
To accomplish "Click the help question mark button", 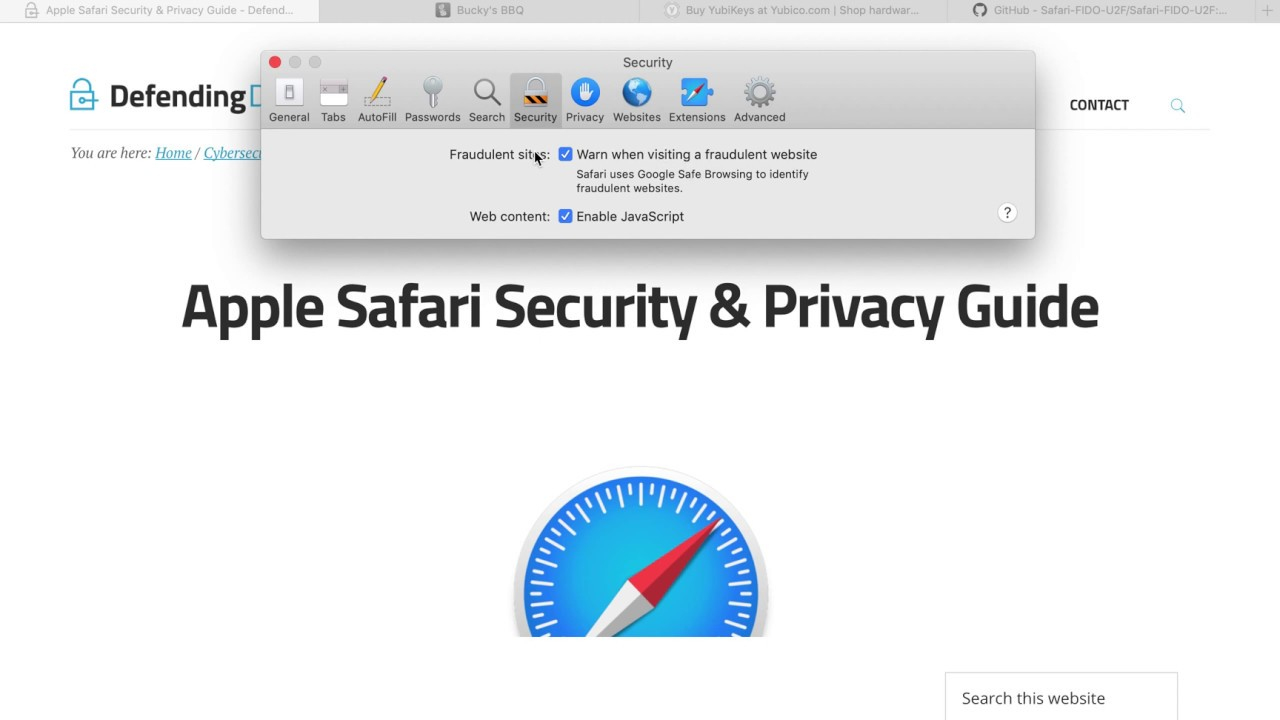I will 1007,213.
